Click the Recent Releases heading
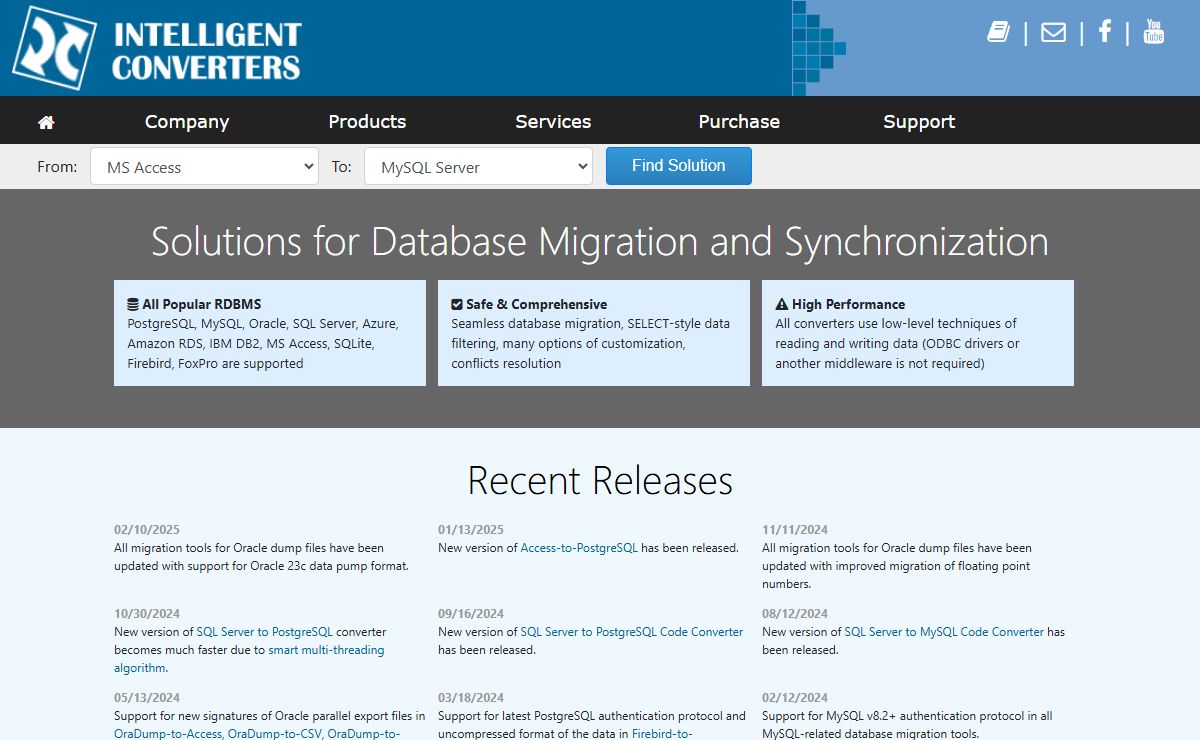The height and width of the screenshot is (740, 1200). [600, 481]
